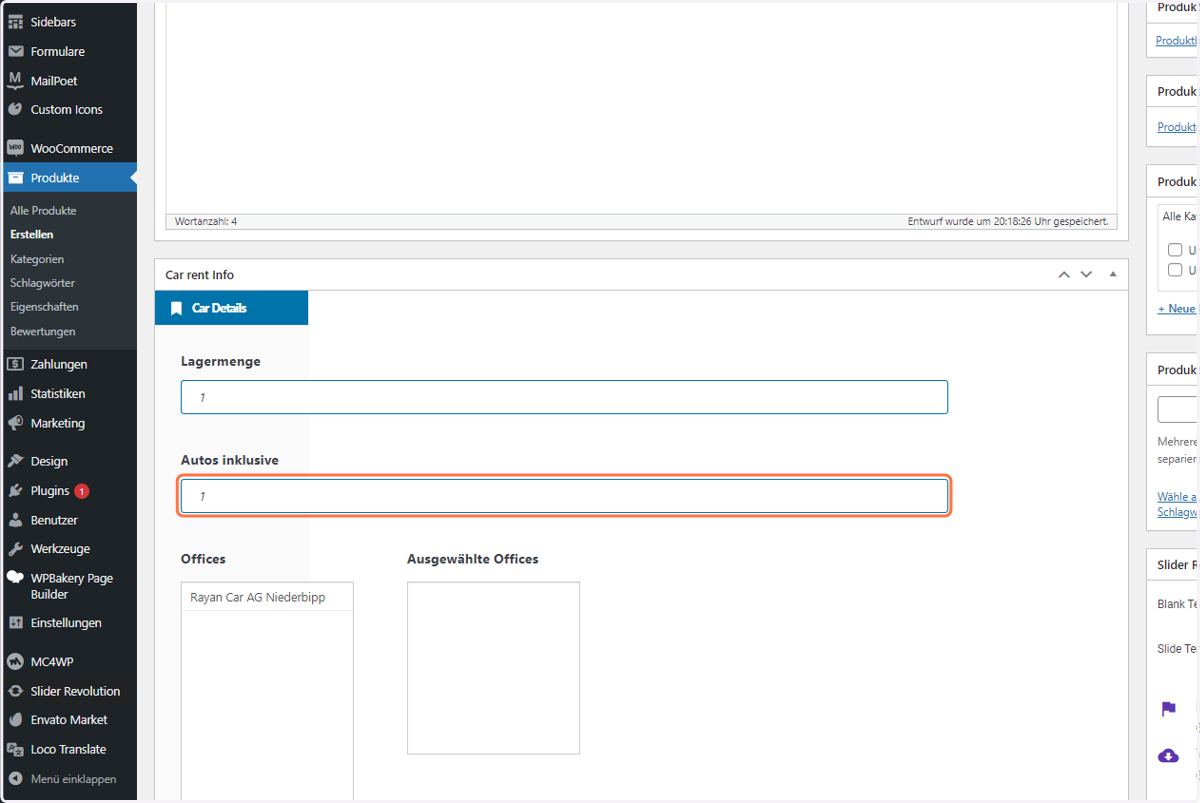Click the + Neue category link
The width and height of the screenshot is (1200, 803).
click(1177, 309)
